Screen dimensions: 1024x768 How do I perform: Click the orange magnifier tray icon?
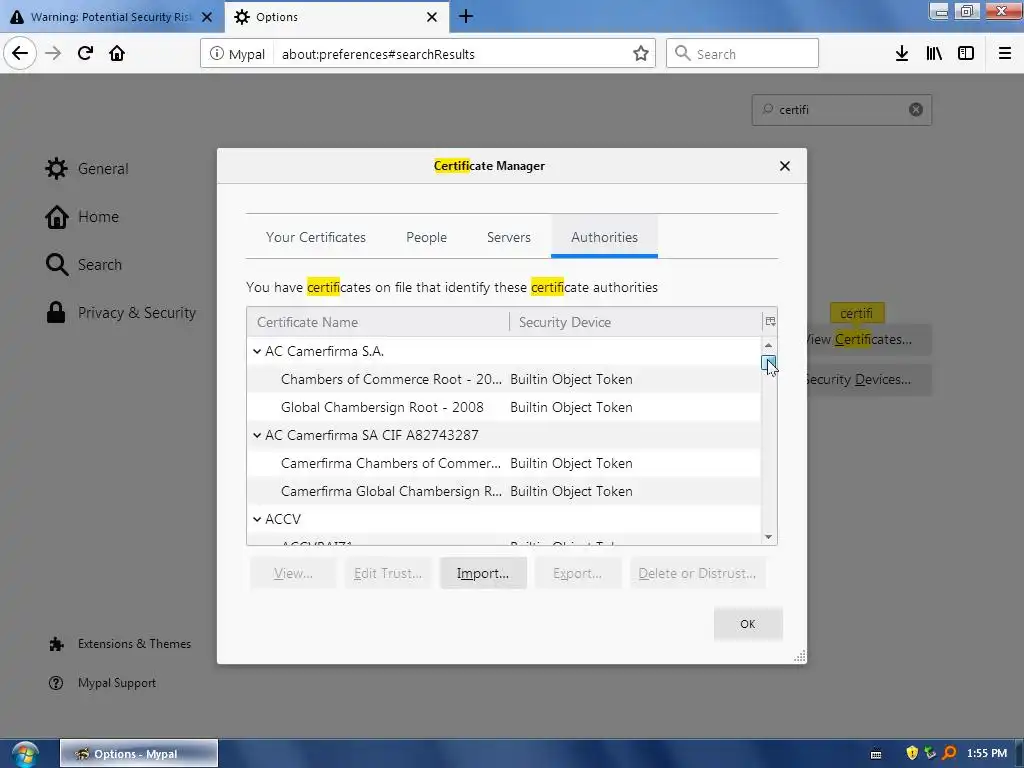click(x=949, y=753)
